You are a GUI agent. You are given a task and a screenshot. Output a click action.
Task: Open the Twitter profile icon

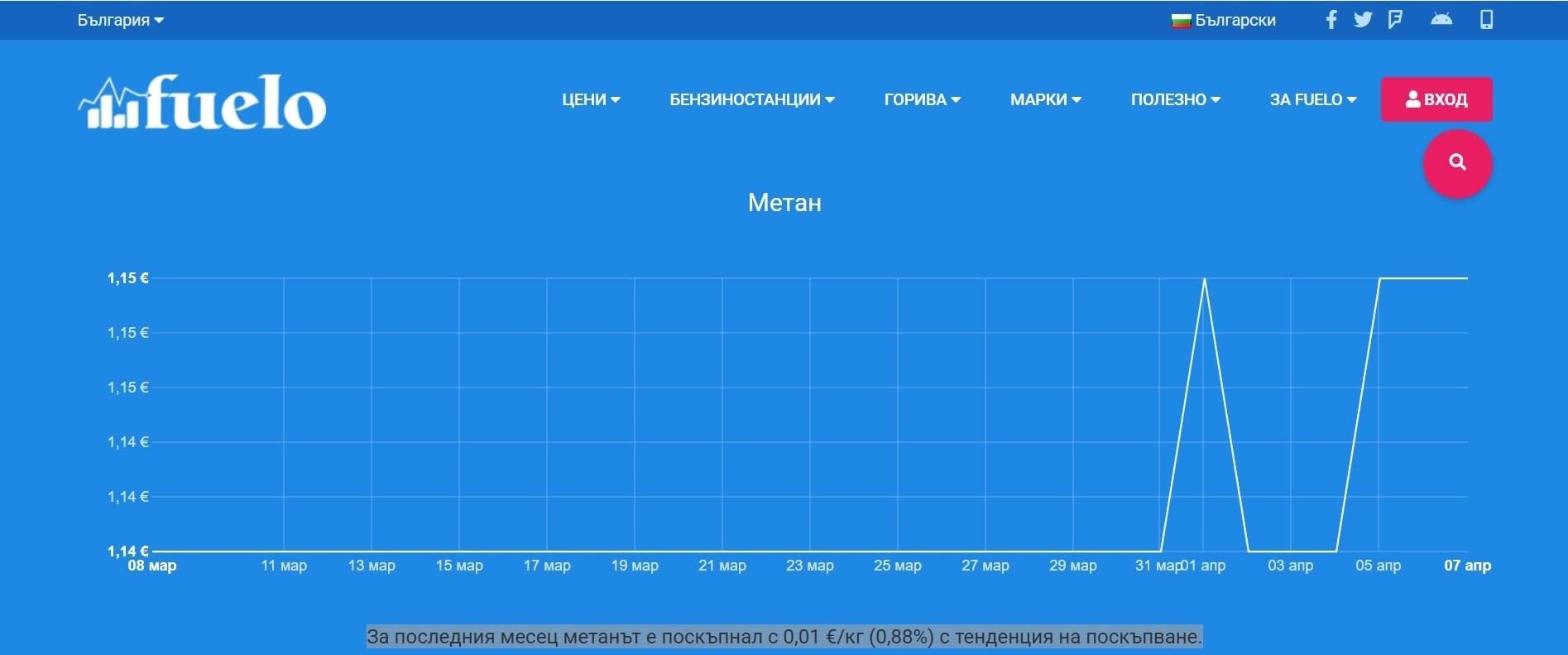pos(1363,20)
